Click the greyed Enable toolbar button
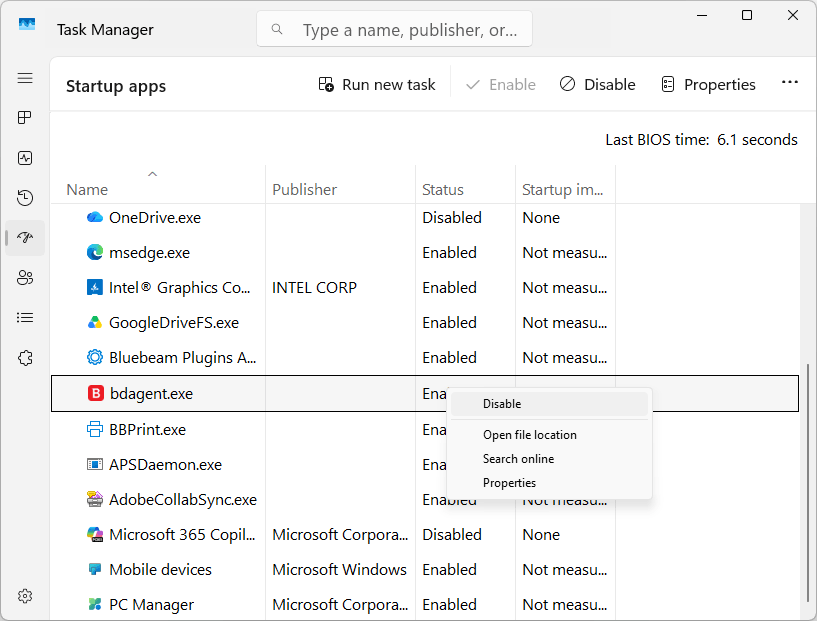 tap(501, 84)
